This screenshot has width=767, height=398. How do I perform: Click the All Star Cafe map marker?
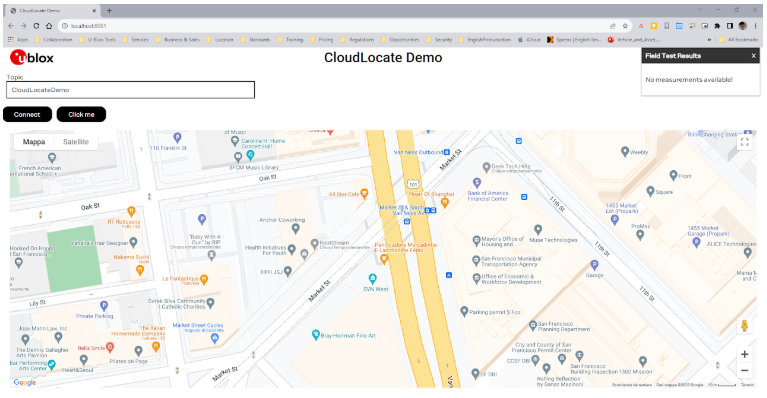tap(363, 193)
